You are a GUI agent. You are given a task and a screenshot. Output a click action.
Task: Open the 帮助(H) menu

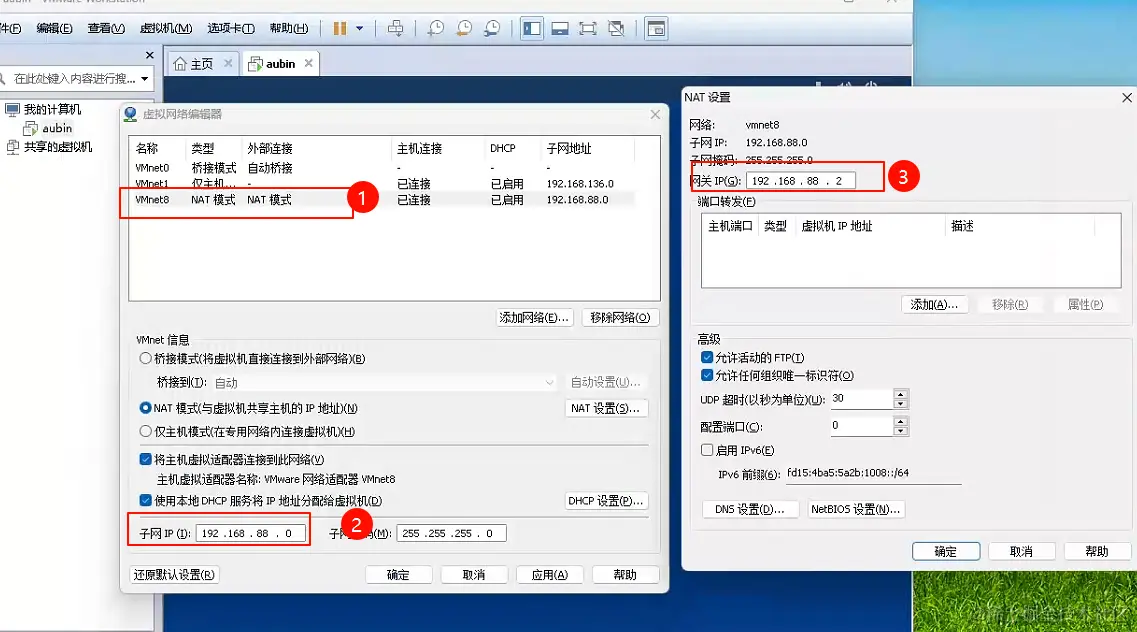(289, 28)
